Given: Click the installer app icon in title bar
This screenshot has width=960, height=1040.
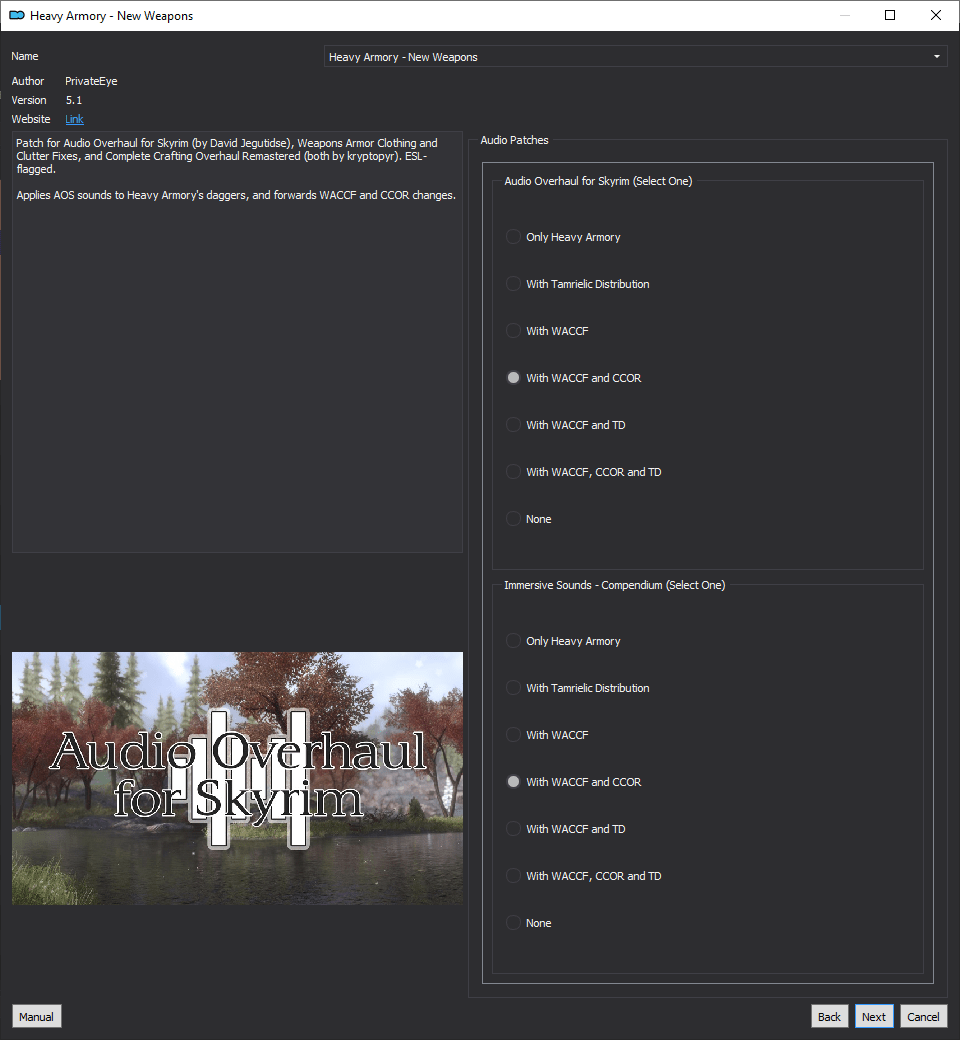Looking at the screenshot, I should (17, 15).
